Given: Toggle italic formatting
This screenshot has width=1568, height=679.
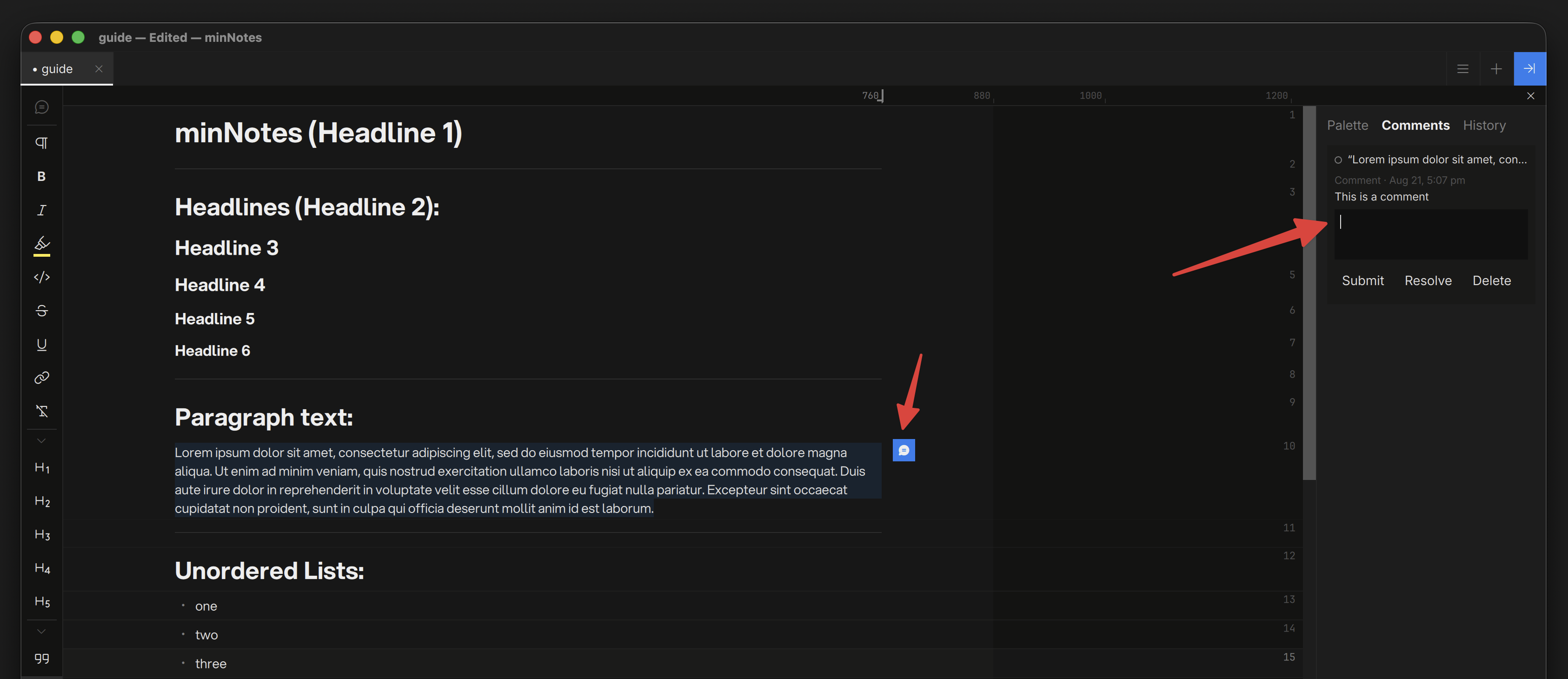Looking at the screenshot, I should [41, 210].
